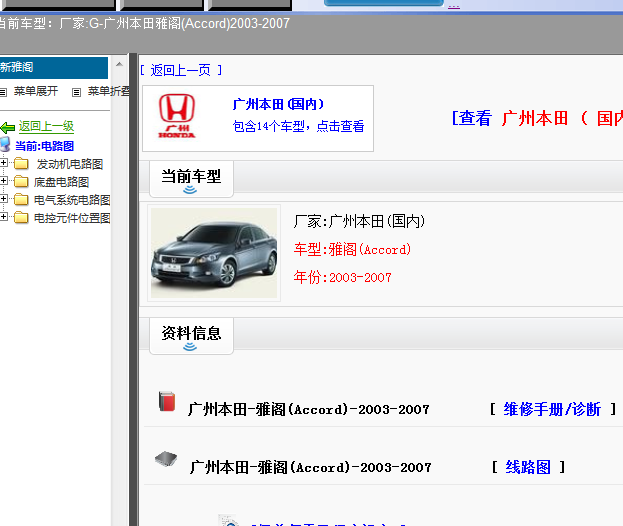Click the blue tab at top

[x=383, y=3]
